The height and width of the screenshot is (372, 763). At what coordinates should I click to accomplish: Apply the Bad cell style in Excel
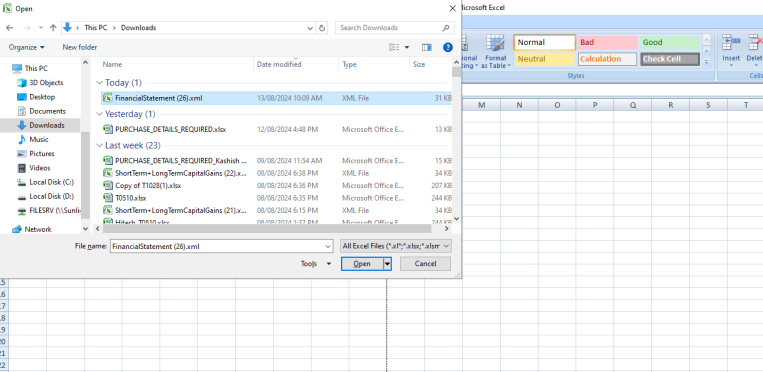point(607,42)
